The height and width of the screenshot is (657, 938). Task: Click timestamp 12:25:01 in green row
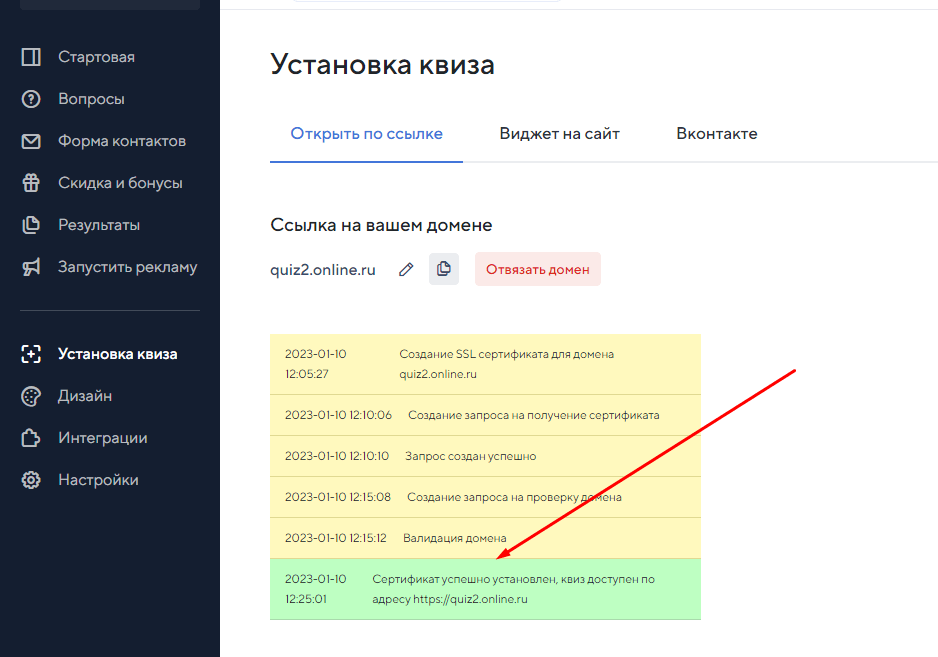pyautogui.click(x=306, y=599)
